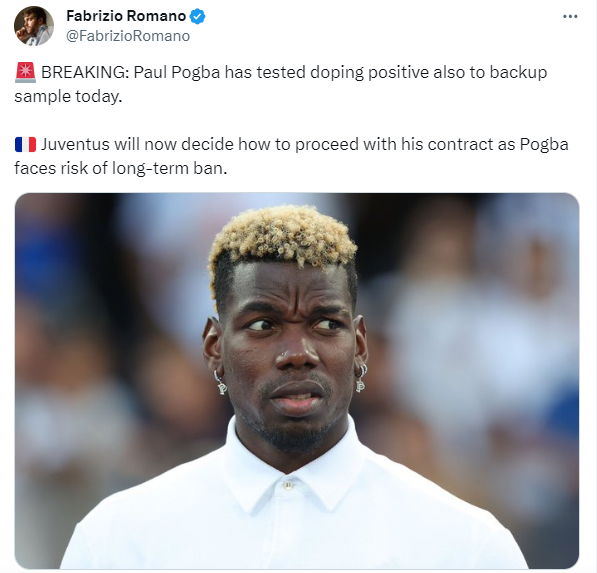The image size is (597, 573).
Task: Click the phrase "has tested" in tweet
Action: coord(265,72)
